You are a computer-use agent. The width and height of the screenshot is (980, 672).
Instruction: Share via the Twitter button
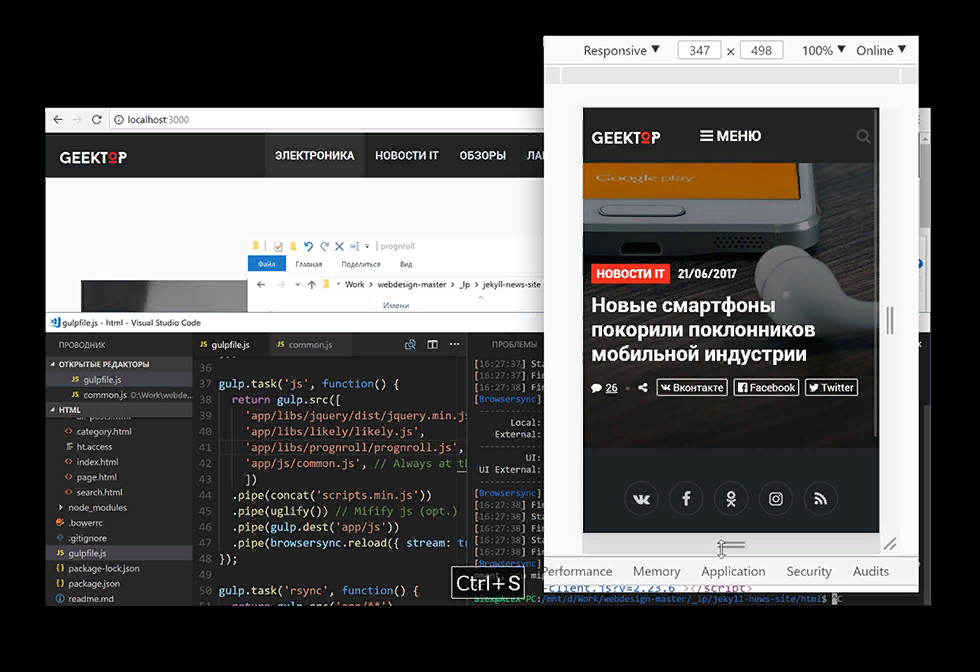point(831,387)
